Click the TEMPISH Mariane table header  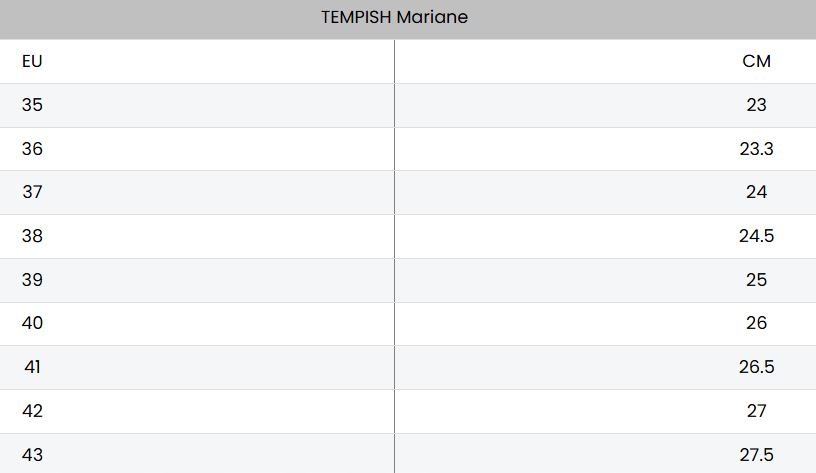pos(394,17)
